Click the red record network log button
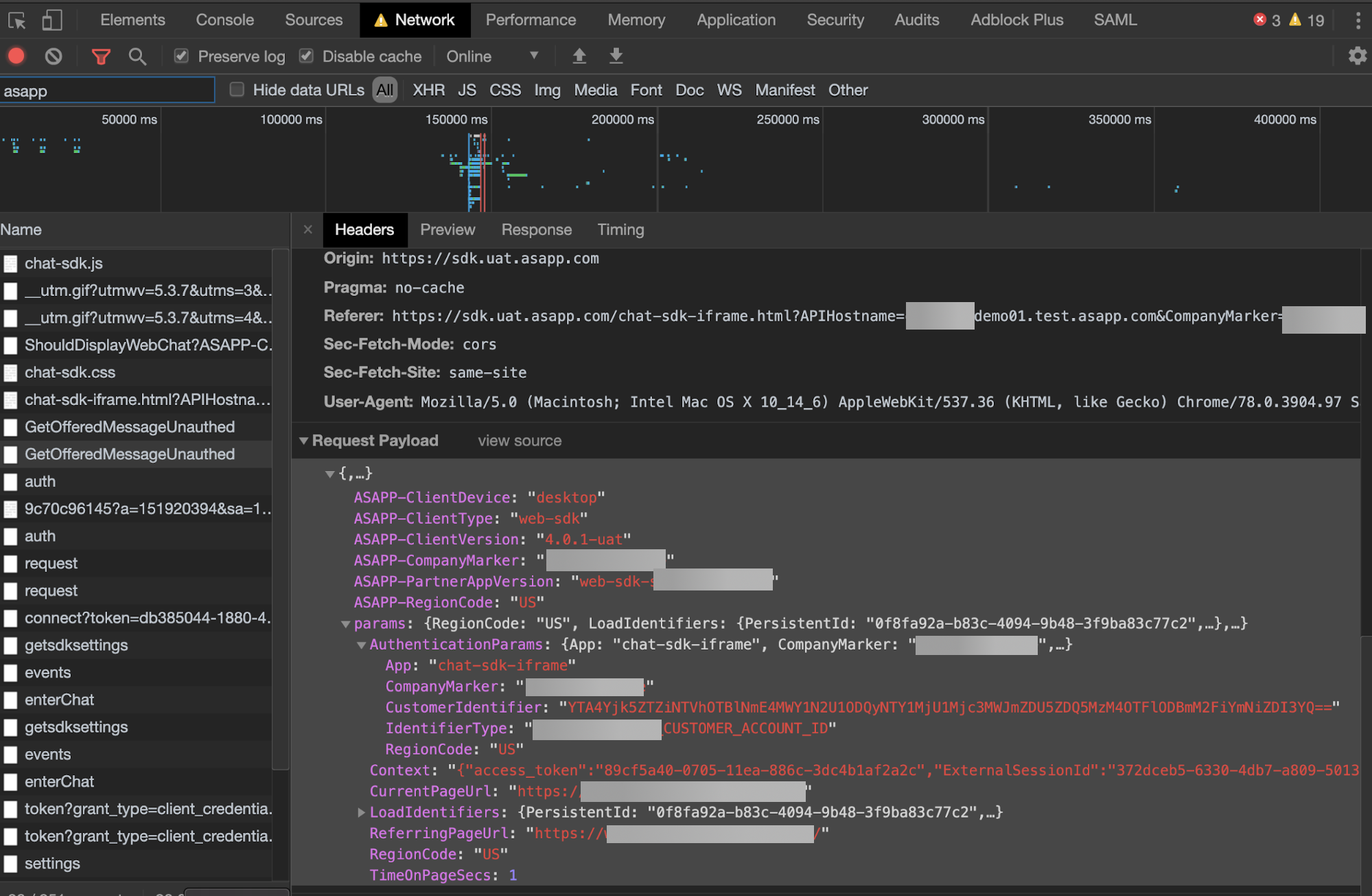 click(x=16, y=56)
